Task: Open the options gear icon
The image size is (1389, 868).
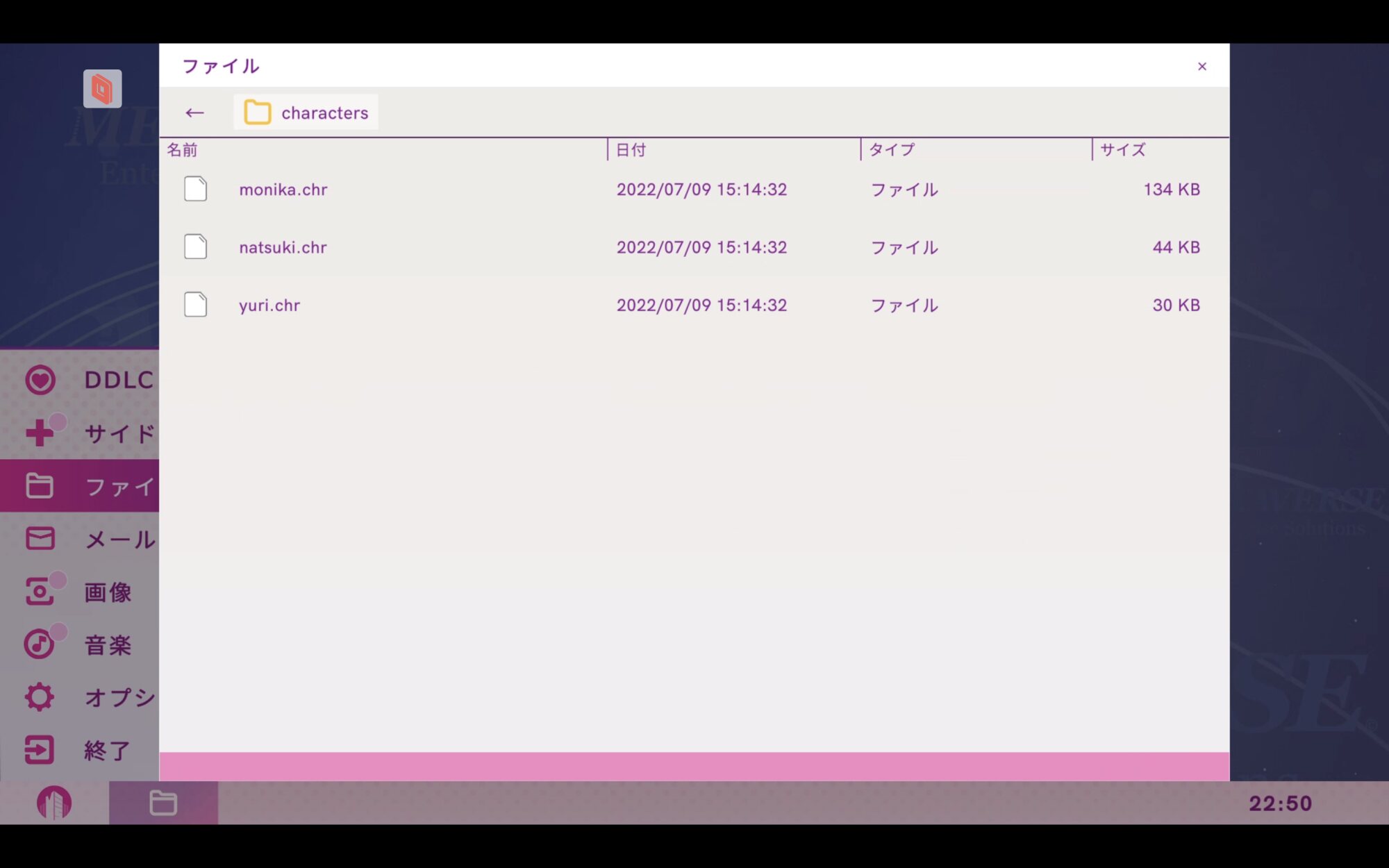Action: (x=40, y=696)
